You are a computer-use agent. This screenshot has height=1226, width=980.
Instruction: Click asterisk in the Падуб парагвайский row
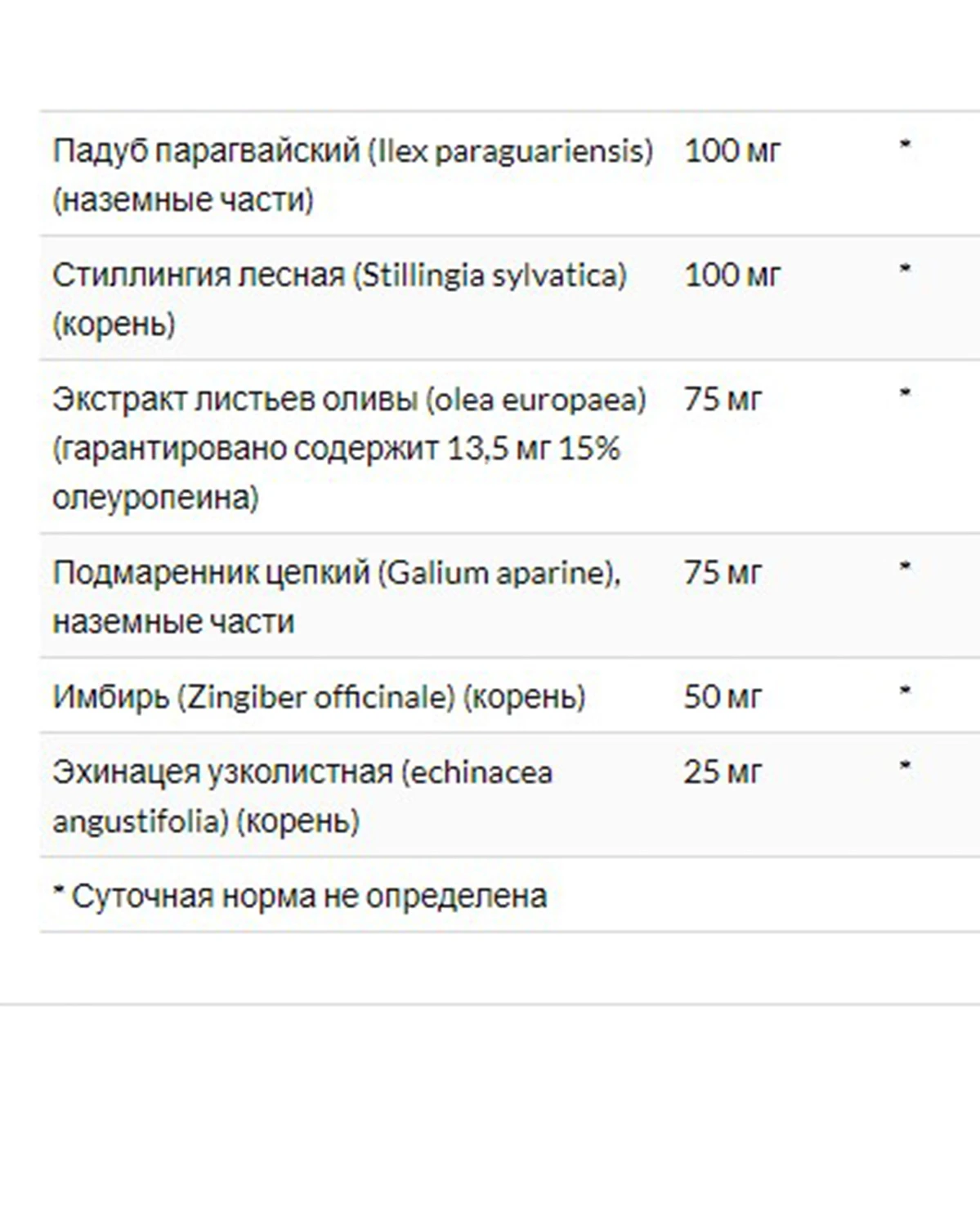[x=905, y=145]
